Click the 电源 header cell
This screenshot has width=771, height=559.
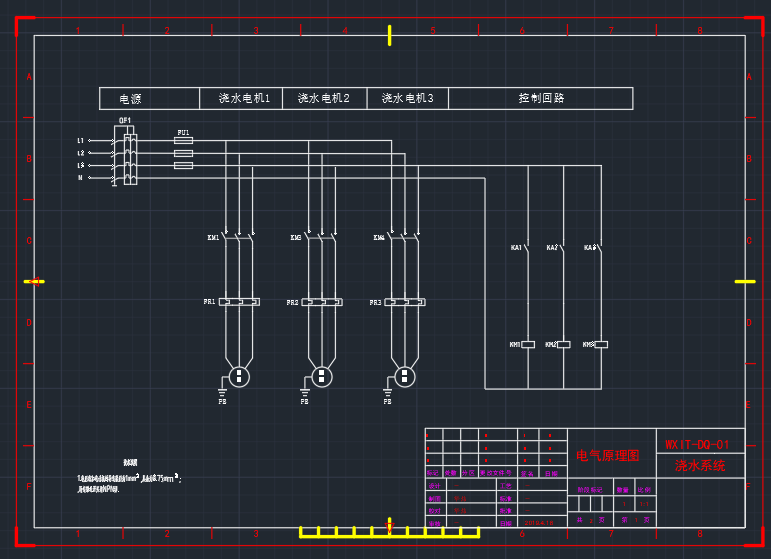pyautogui.click(x=130, y=99)
